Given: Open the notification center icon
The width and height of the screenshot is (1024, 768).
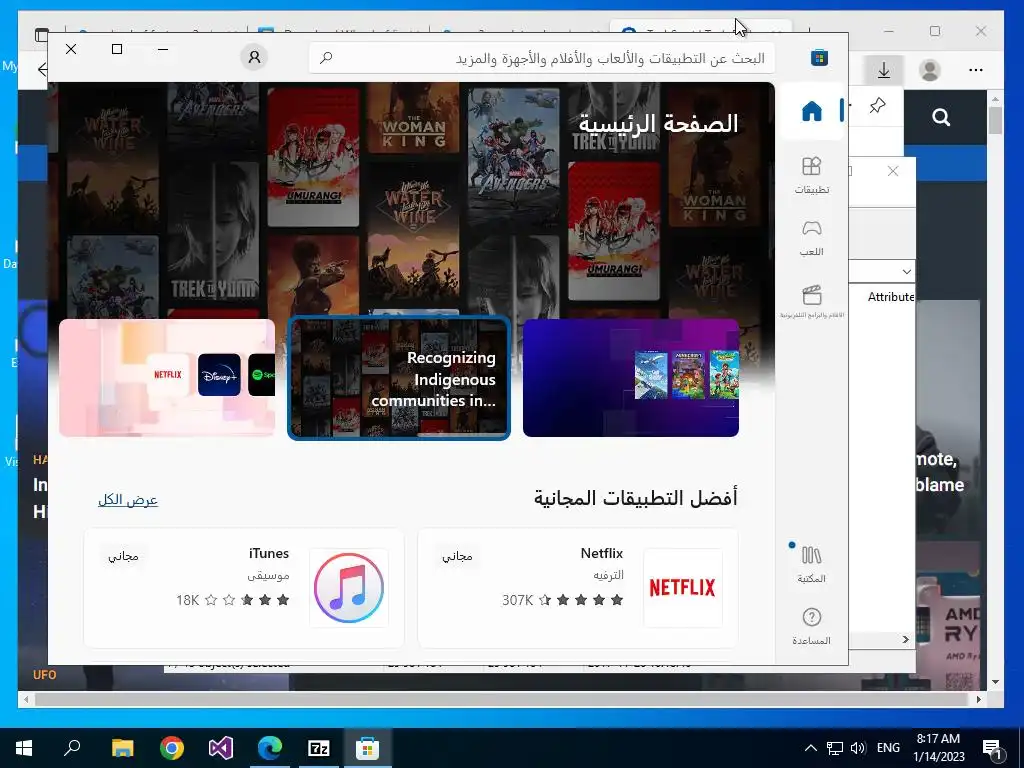Looking at the screenshot, I should tap(992, 748).
